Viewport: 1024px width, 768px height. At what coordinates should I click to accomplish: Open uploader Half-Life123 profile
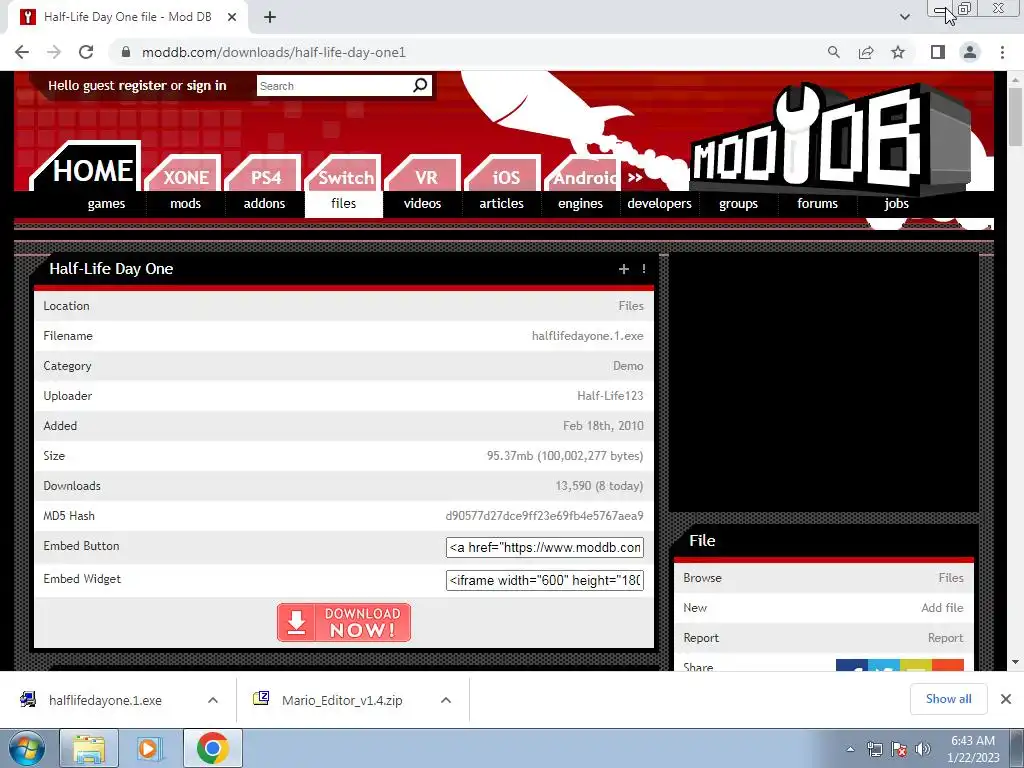pyautogui.click(x=610, y=396)
